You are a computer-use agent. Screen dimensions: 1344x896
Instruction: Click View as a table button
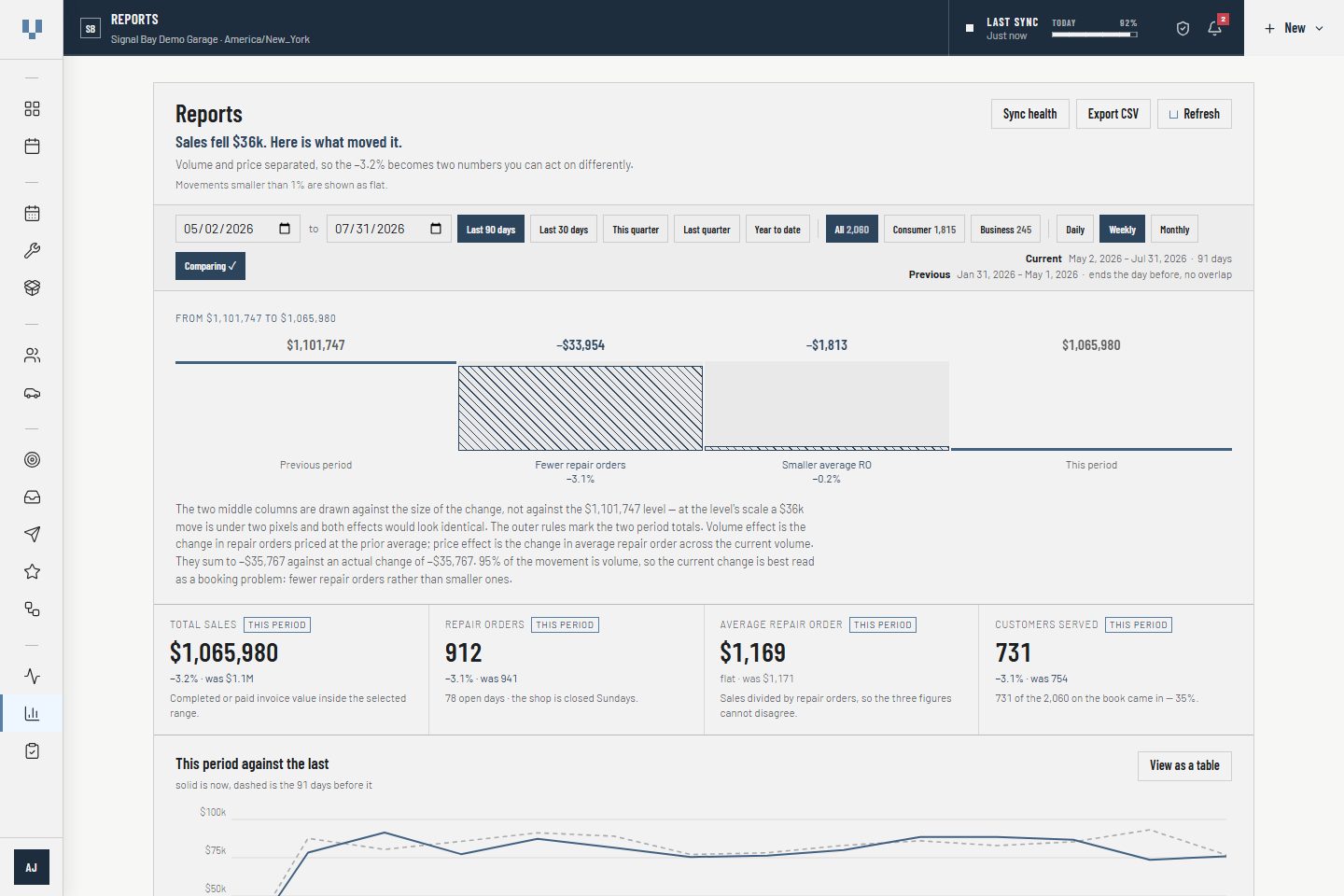click(1184, 766)
